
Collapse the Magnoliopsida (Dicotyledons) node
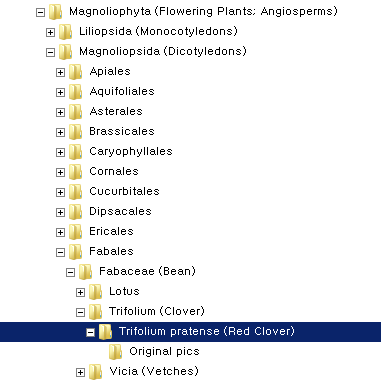pos(50,52)
